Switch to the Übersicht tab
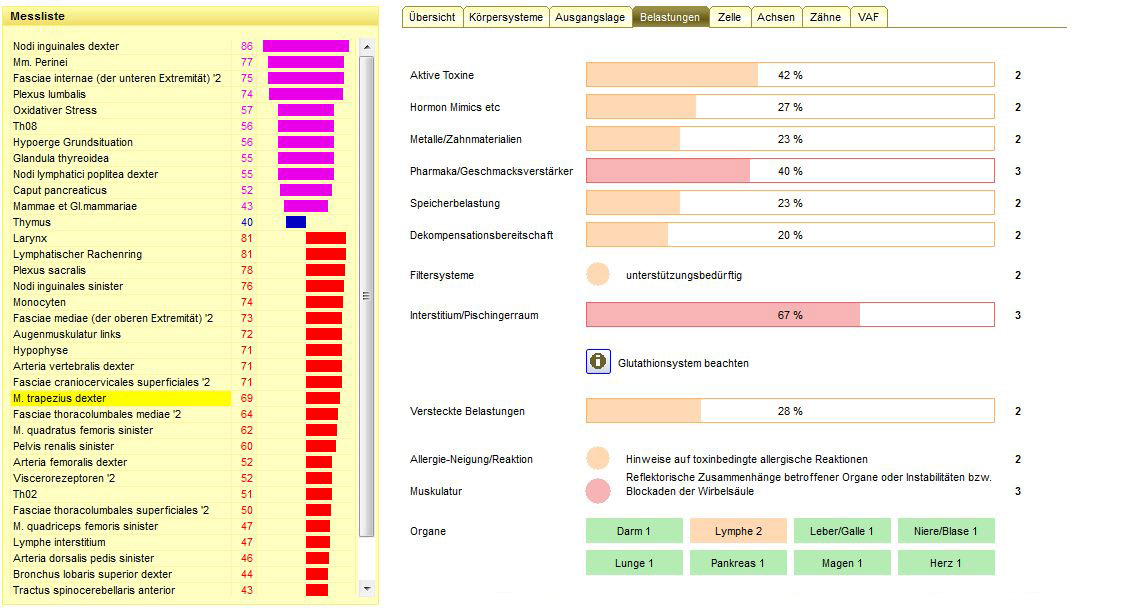 point(432,17)
